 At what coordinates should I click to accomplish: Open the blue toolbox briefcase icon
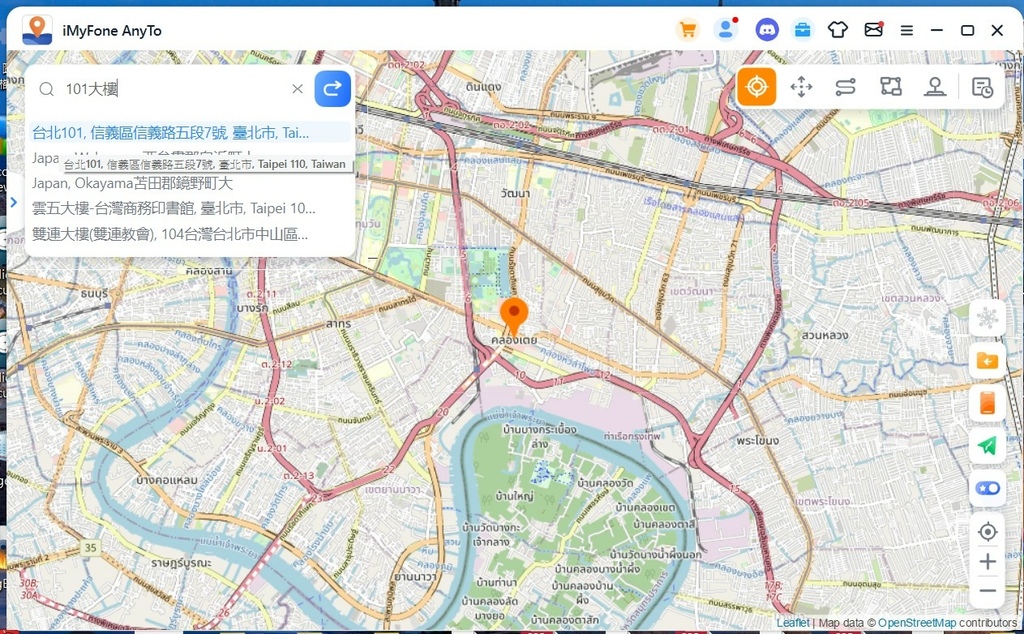pyautogui.click(x=802, y=30)
